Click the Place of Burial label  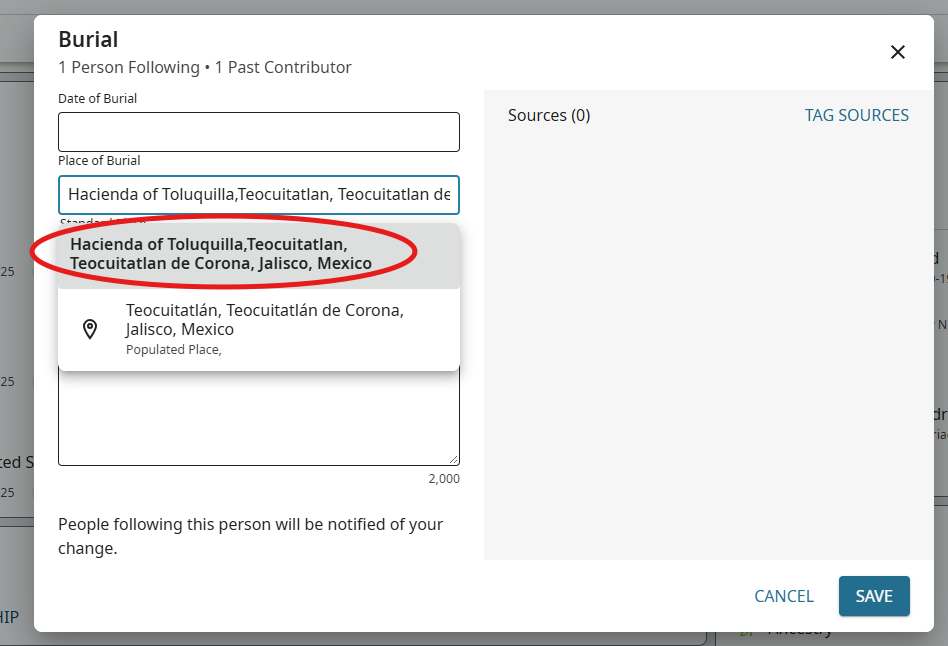(x=99, y=161)
